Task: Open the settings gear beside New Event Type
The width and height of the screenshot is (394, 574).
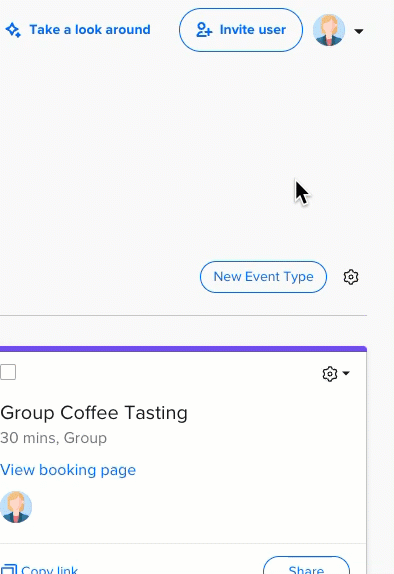Action: (351, 277)
